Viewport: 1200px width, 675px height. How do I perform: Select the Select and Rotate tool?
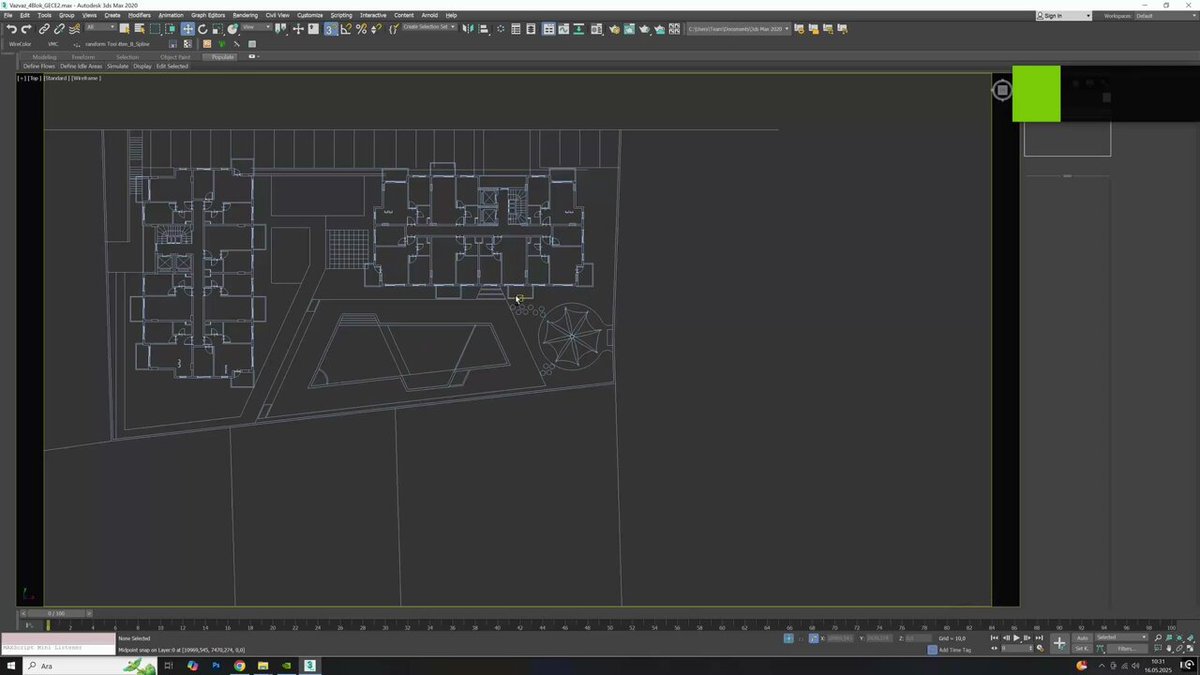tap(202, 29)
